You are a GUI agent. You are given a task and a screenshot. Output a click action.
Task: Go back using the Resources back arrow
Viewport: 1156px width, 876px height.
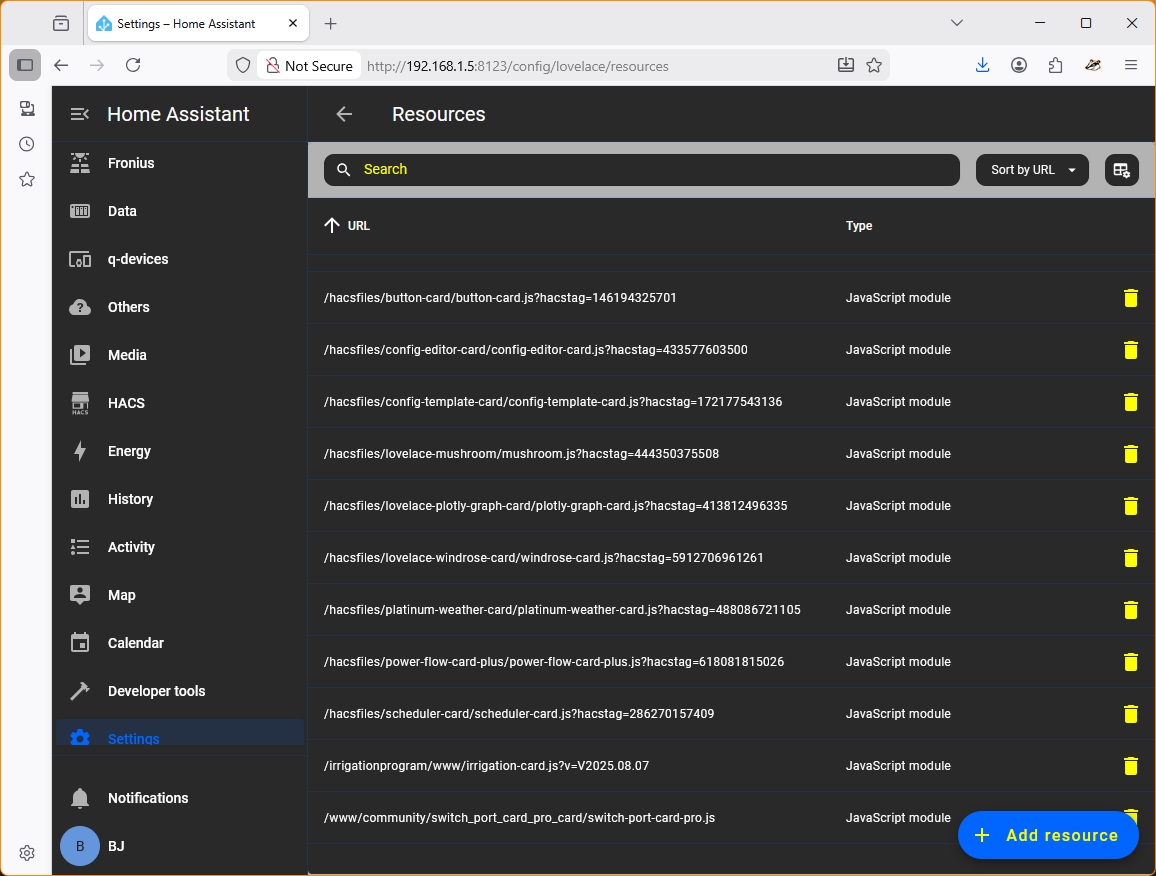point(344,114)
